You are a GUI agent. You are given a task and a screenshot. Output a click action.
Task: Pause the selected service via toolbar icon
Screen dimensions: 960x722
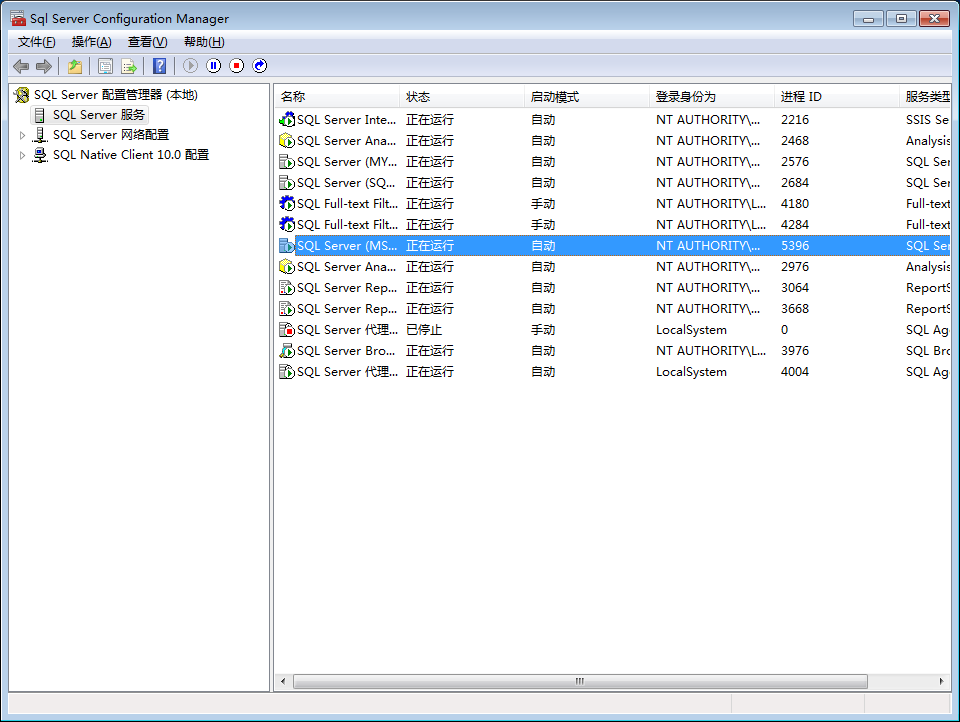(214, 66)
